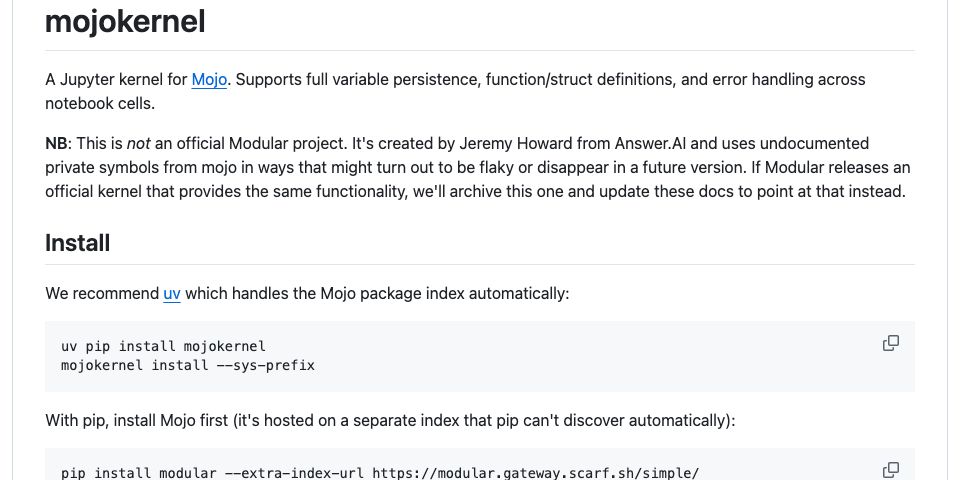This screenshot has height=480, width=960.
Task: Click the '--sys-prefix' flag in code
Action: pos(269,365)
